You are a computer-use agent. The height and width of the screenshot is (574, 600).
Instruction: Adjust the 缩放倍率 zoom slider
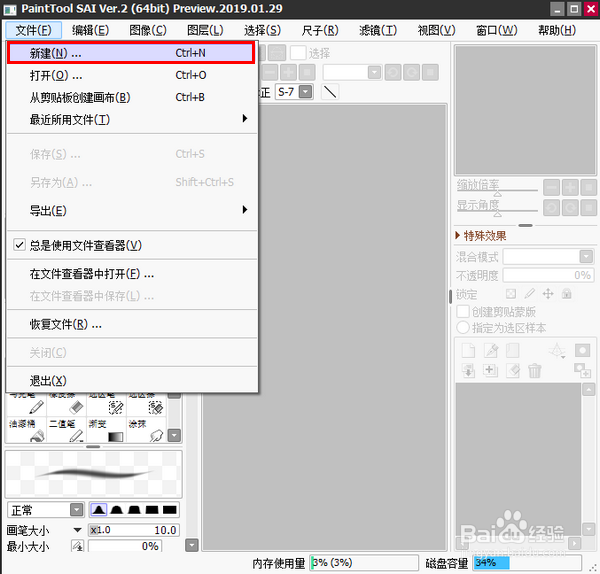(497, 190)
